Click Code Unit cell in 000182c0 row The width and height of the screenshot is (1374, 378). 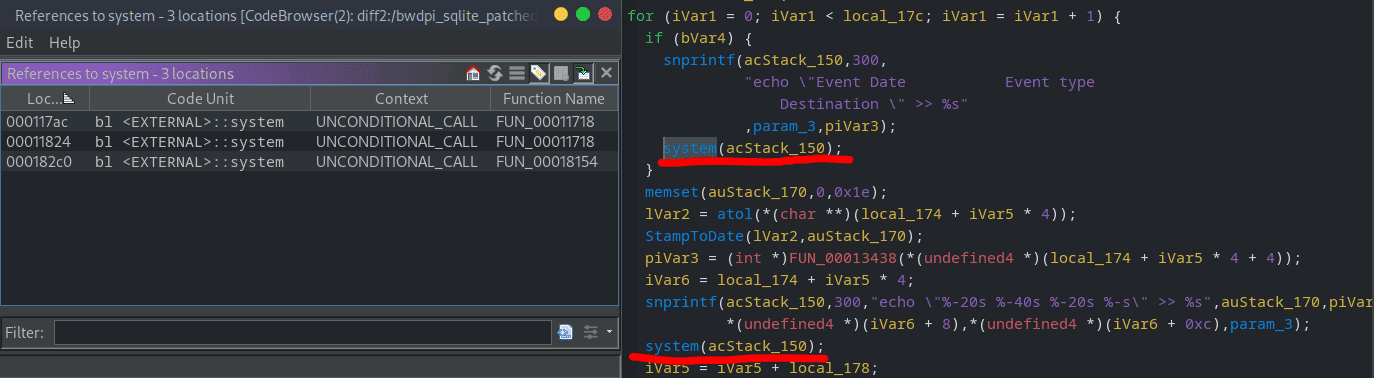tap(200, 161)
